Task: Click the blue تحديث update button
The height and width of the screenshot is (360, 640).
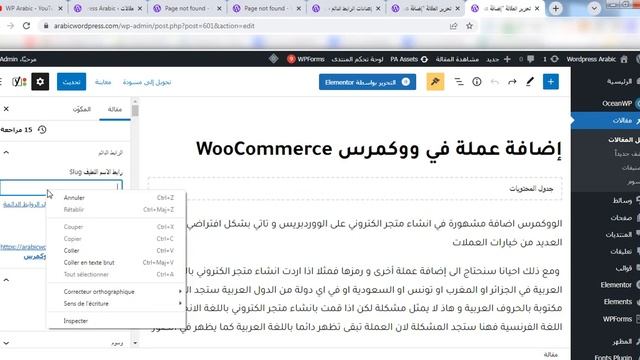Action: click(x=71, y=82)
